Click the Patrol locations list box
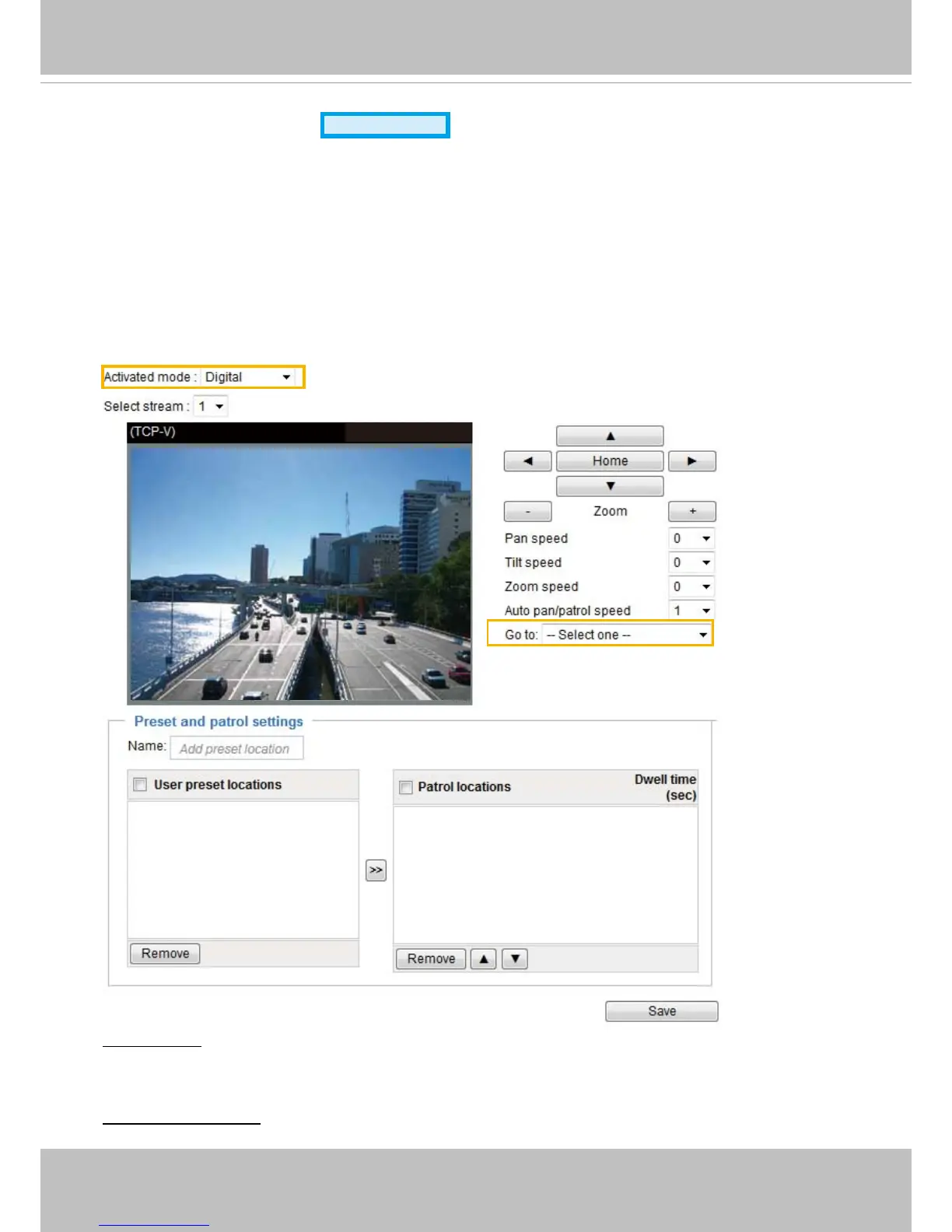This screenshot has height=1232, width=952. 545,875
